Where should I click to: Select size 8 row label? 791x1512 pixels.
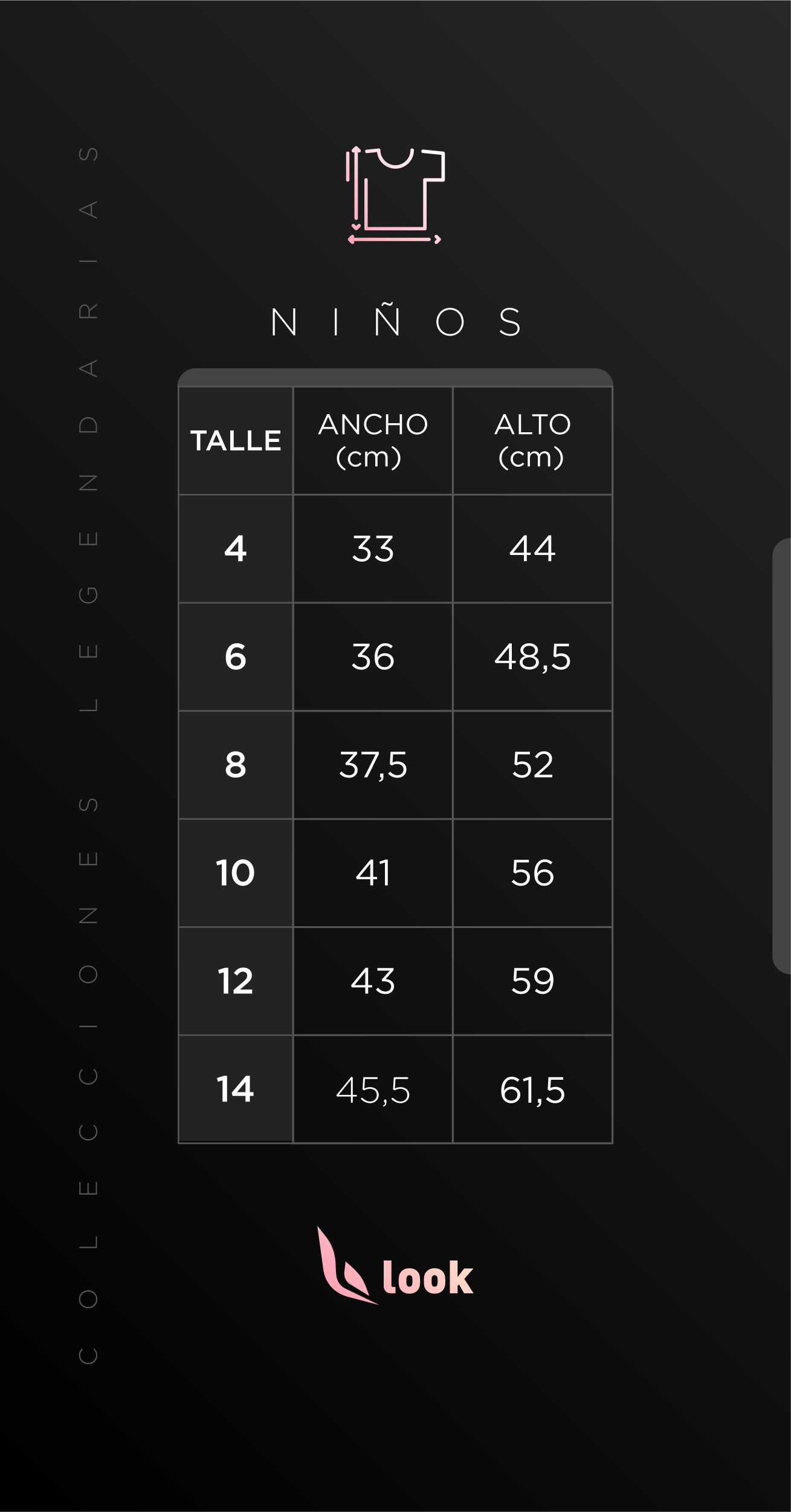[x=236, y=765]
